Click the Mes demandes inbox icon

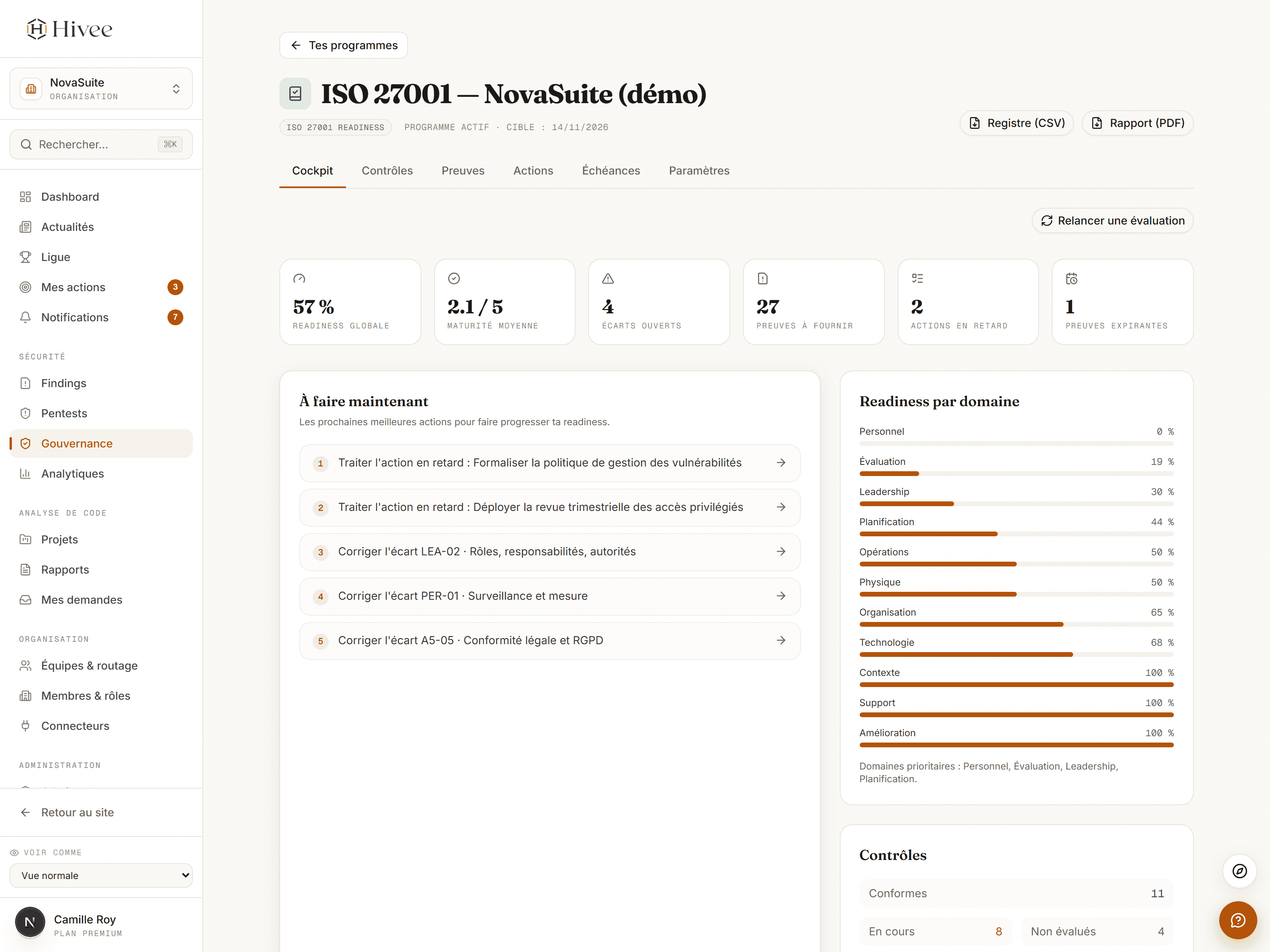pos(25,600)
